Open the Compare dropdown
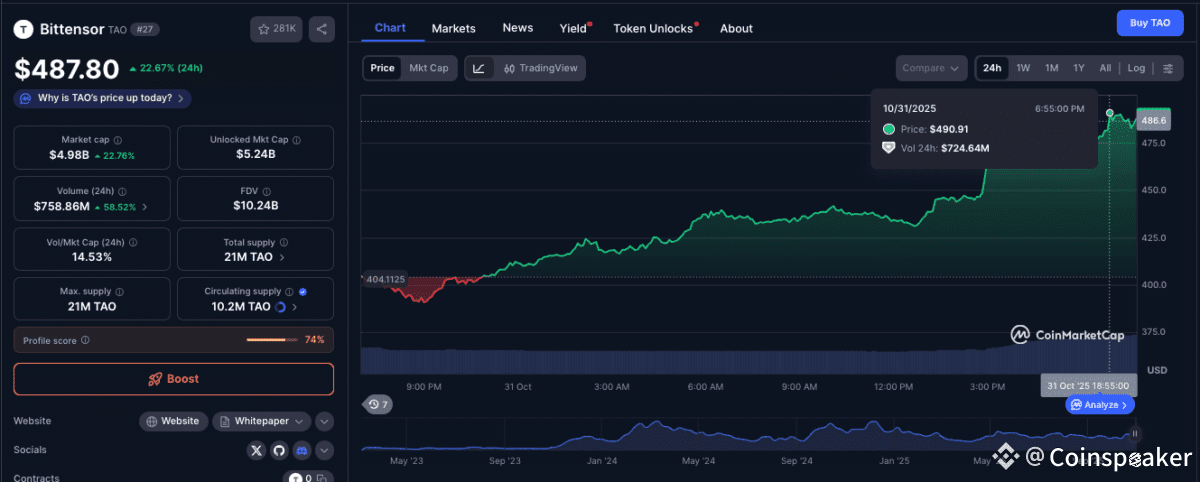The height and width of the screenshot is (482, 1200). [931, 68]
